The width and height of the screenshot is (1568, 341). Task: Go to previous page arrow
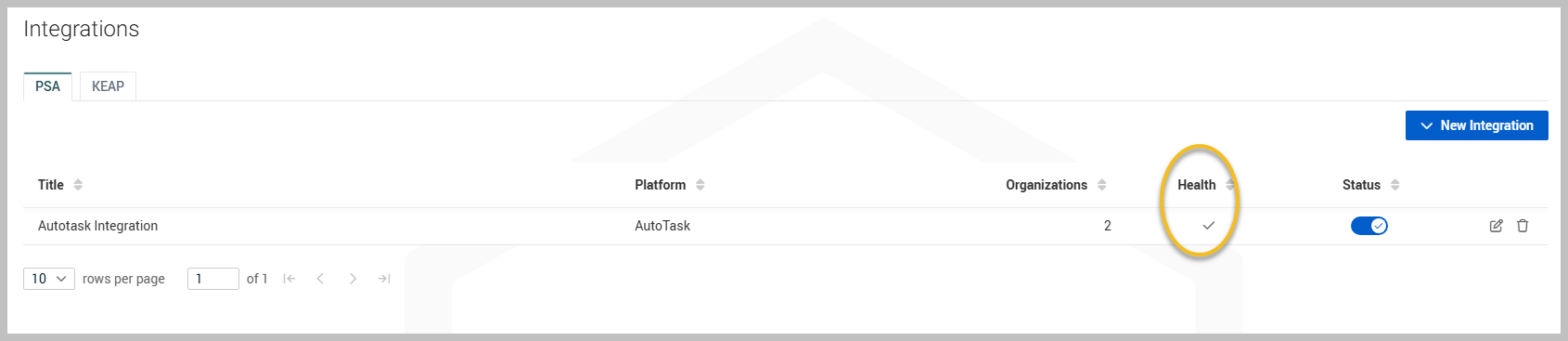coord(320,279)
